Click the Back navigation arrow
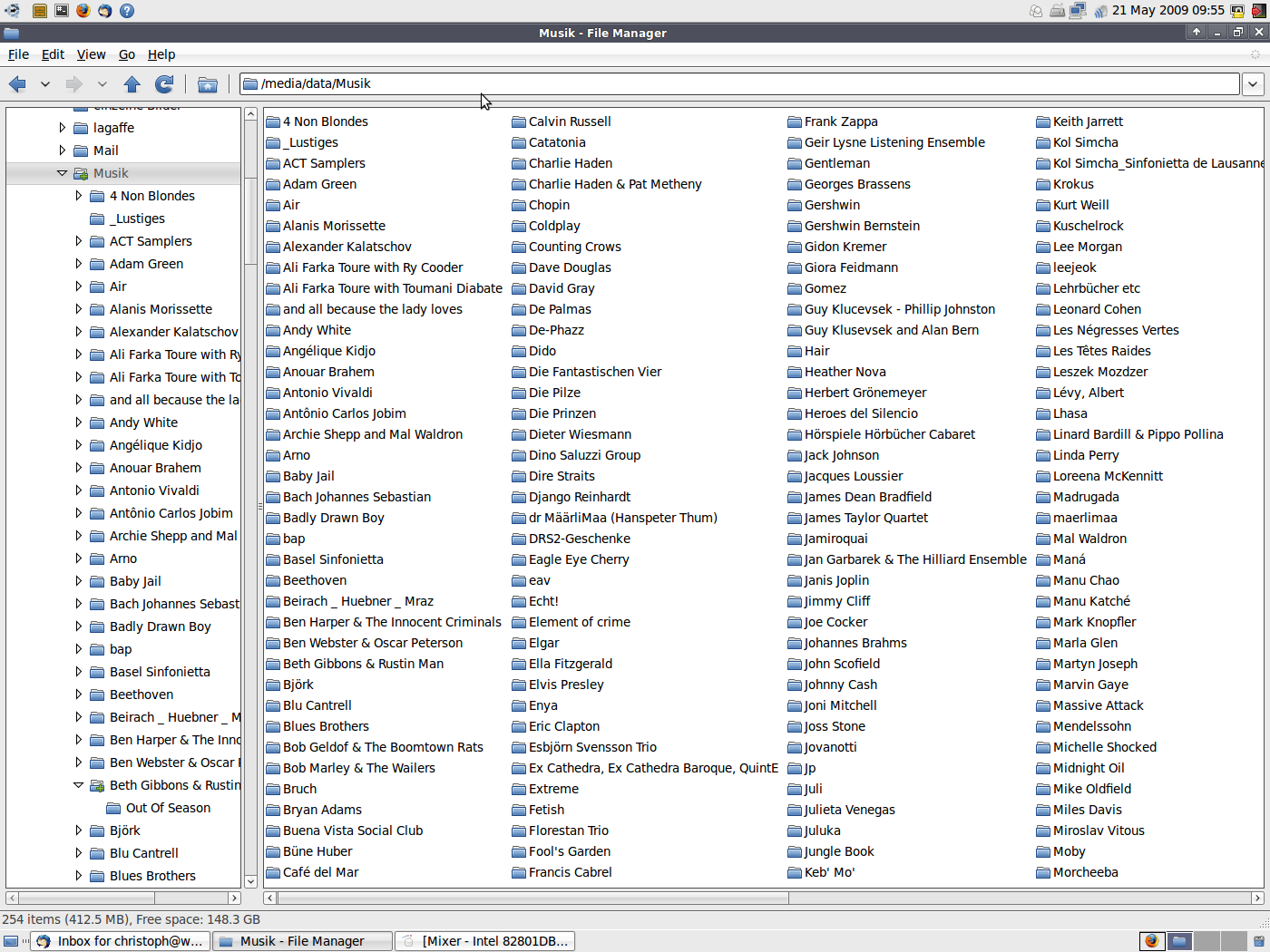 click(17, 84)
